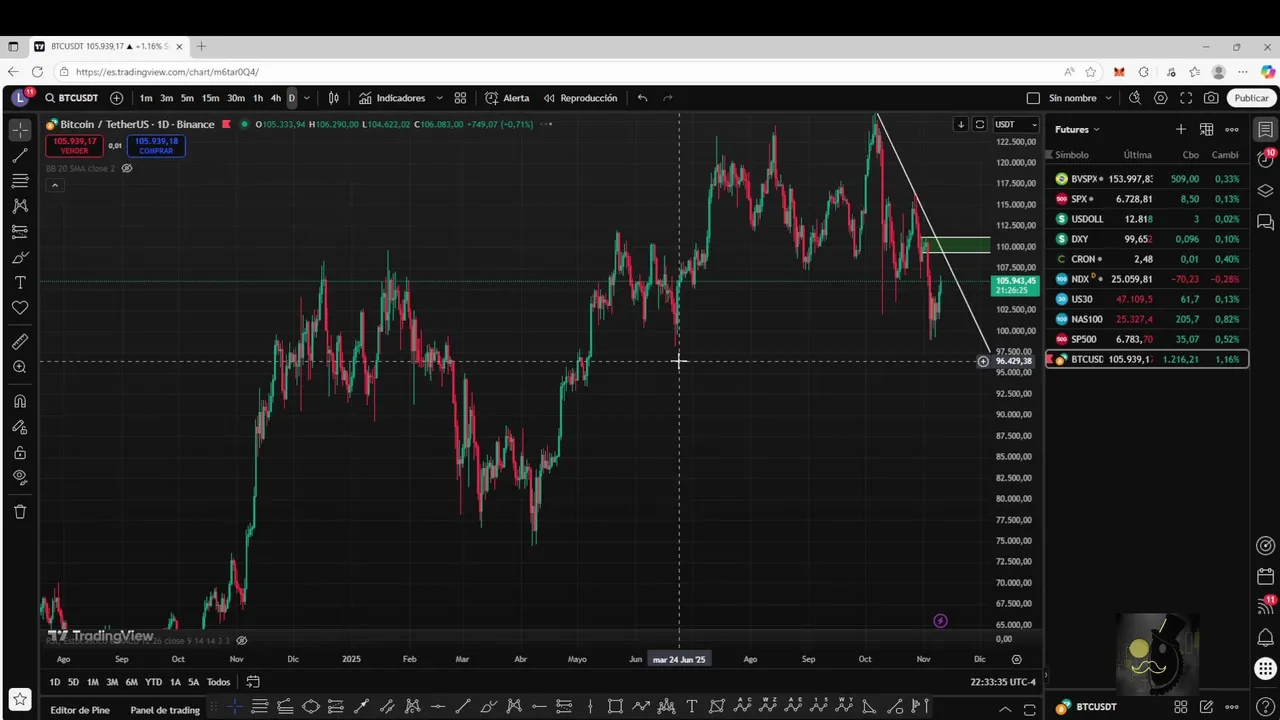Open the indicator templates grid
The height and width of the screenshot is (720, 1280).
pos(460,98)
